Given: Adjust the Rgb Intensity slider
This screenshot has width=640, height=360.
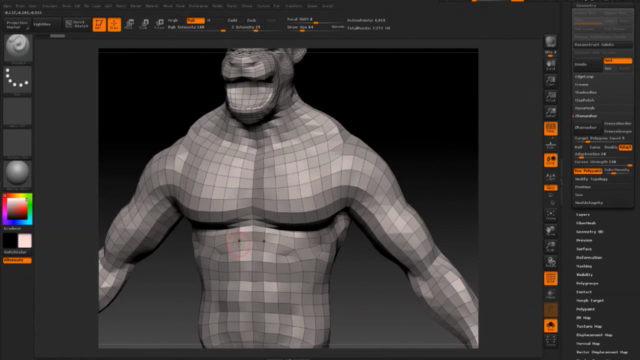Looking at the screenshot, I should tap(197, 28).
